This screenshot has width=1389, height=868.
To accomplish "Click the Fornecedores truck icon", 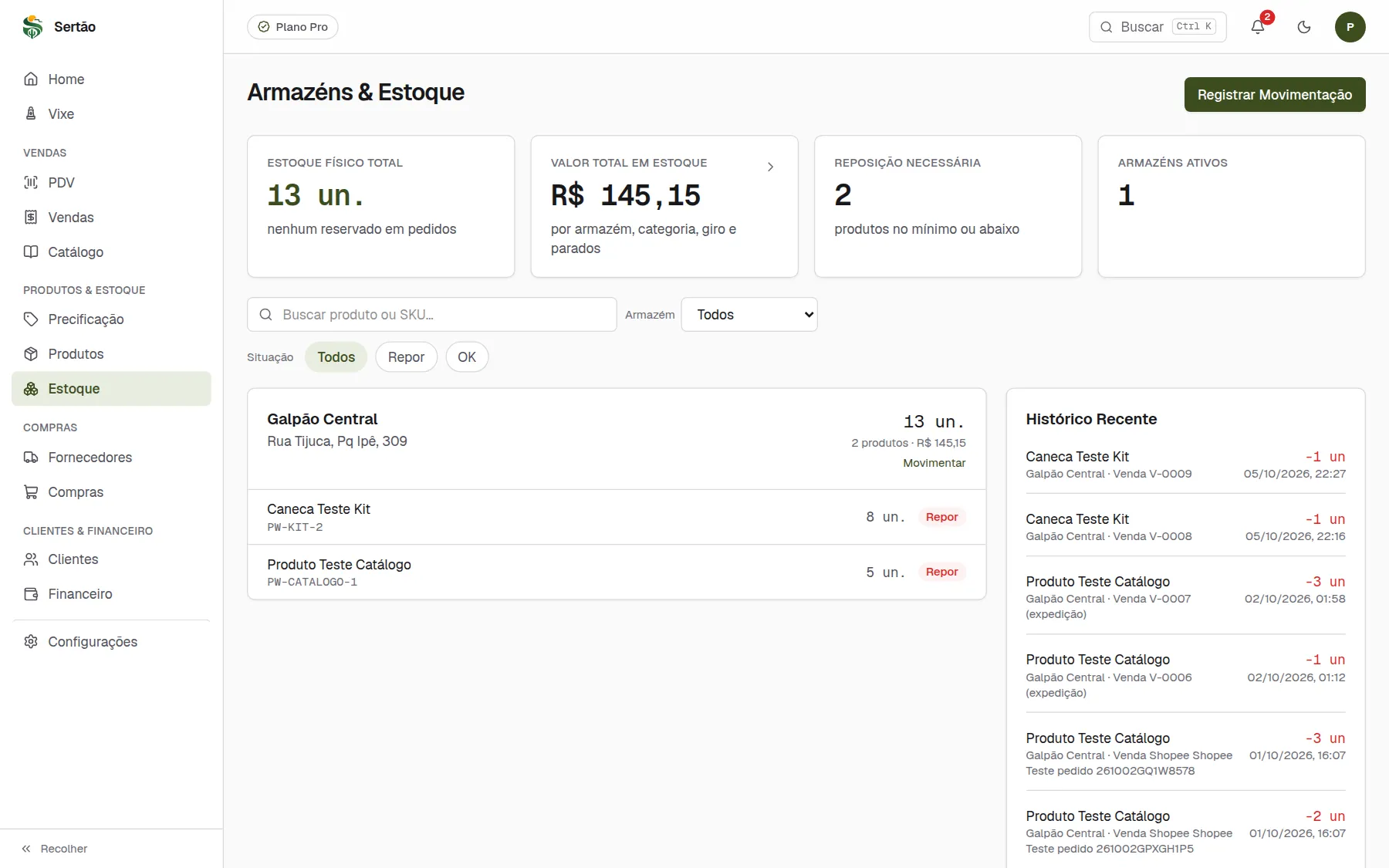I will 31,458.
